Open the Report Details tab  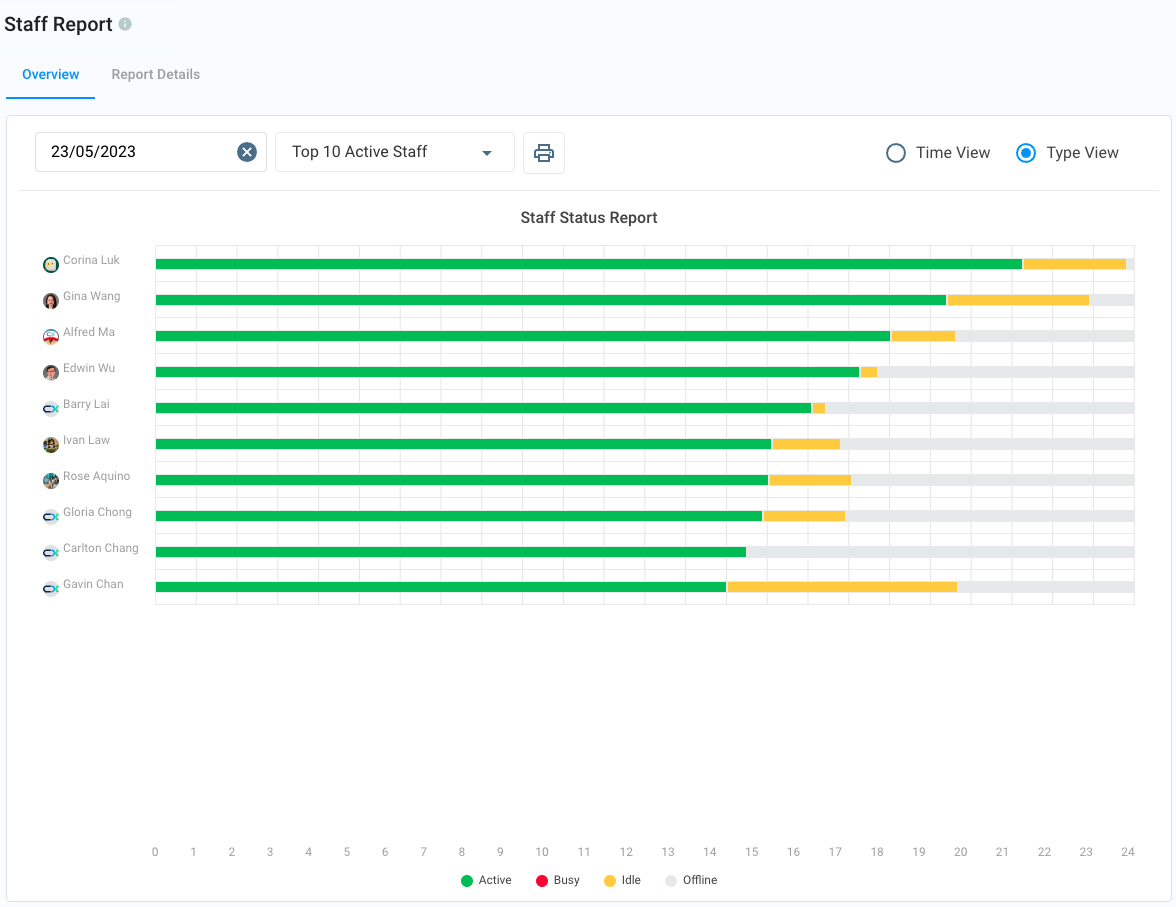click(155, 75)
